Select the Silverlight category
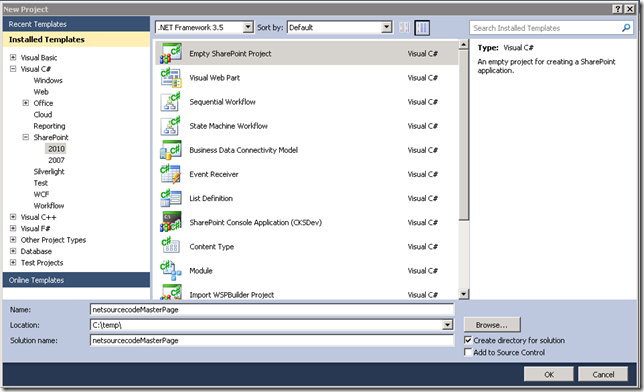 [x=49, y=171]
